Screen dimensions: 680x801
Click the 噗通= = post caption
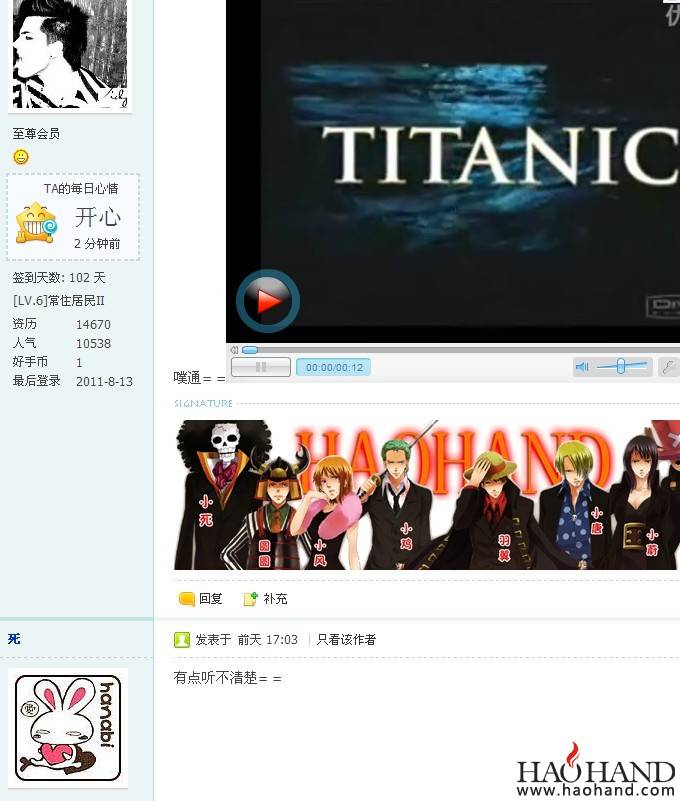coord(199,378)
